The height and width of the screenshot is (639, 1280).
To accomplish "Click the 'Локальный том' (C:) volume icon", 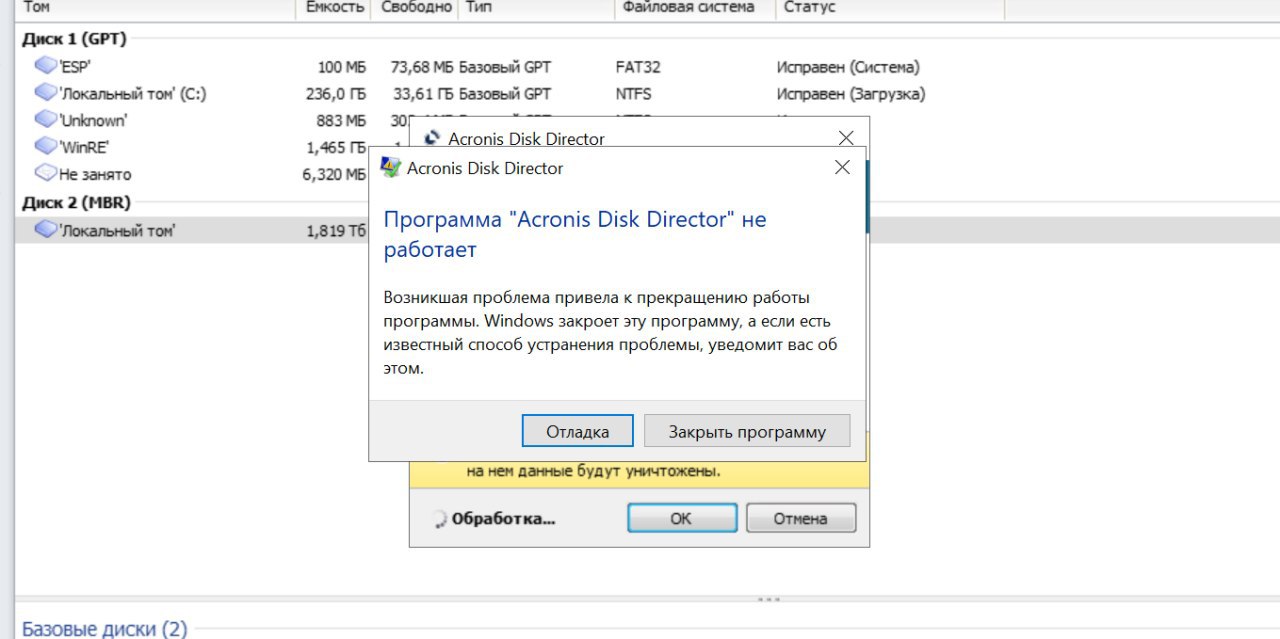I will click(x=46, y=93).
